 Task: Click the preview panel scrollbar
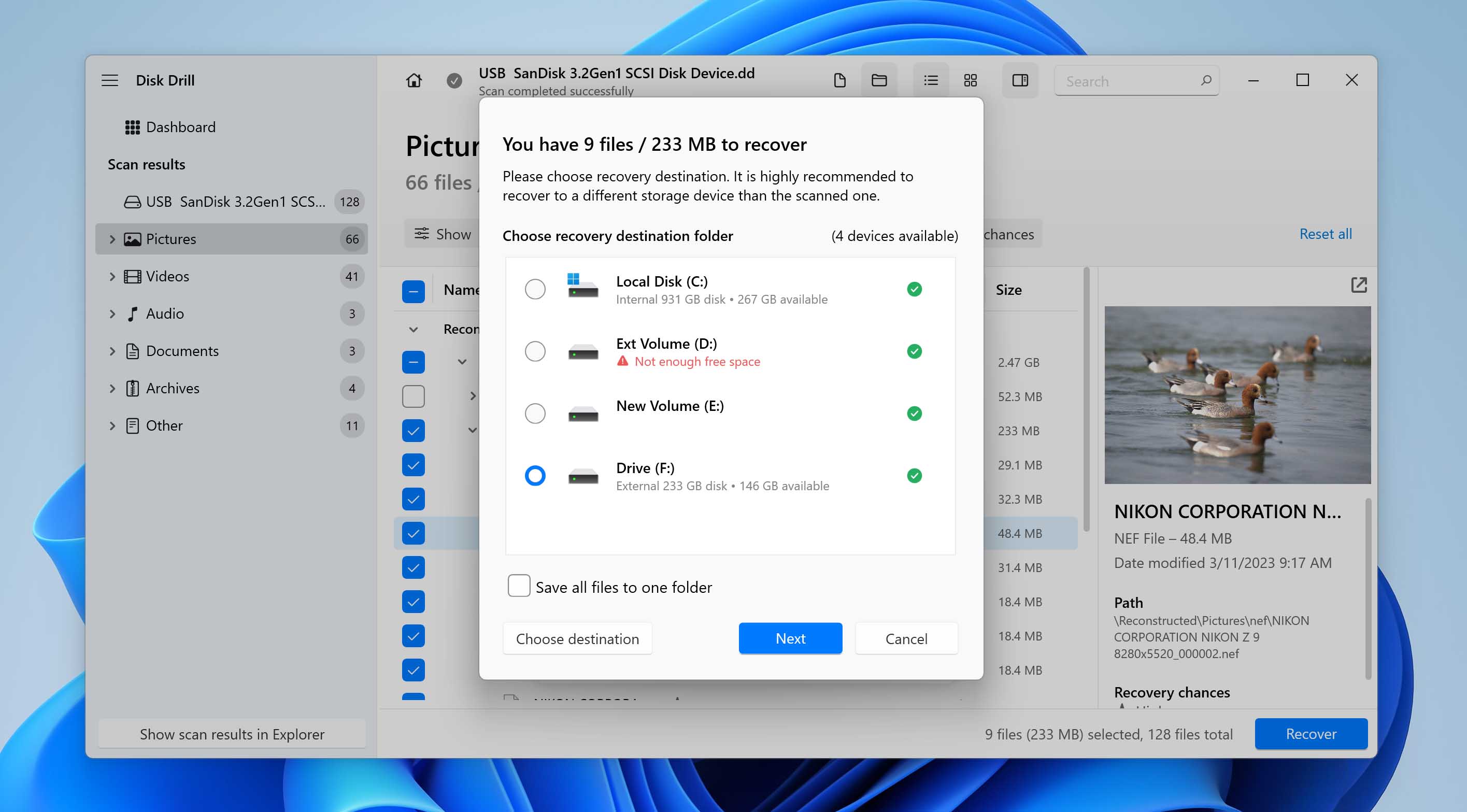[x=1368, y=588]
